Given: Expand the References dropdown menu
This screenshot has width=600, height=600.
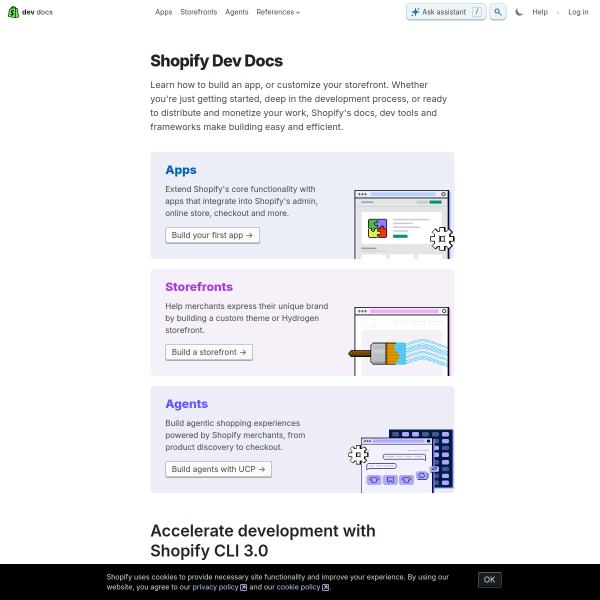Looking at the screenshot, I should click(x=278, y=12).
